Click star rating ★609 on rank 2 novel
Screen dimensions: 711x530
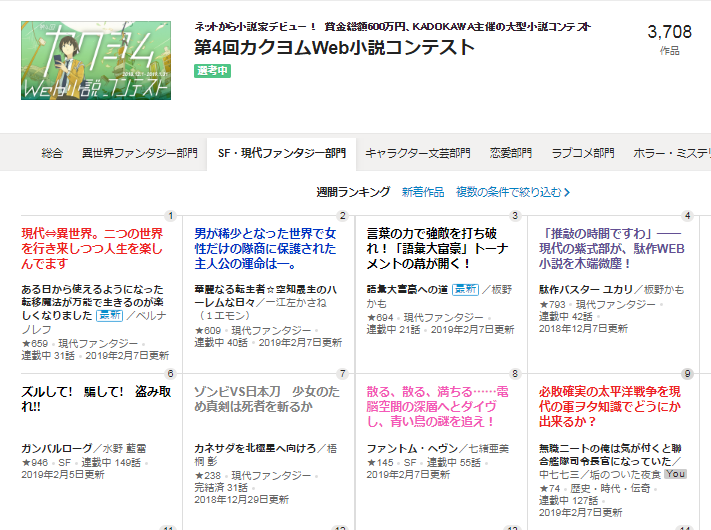208,331
